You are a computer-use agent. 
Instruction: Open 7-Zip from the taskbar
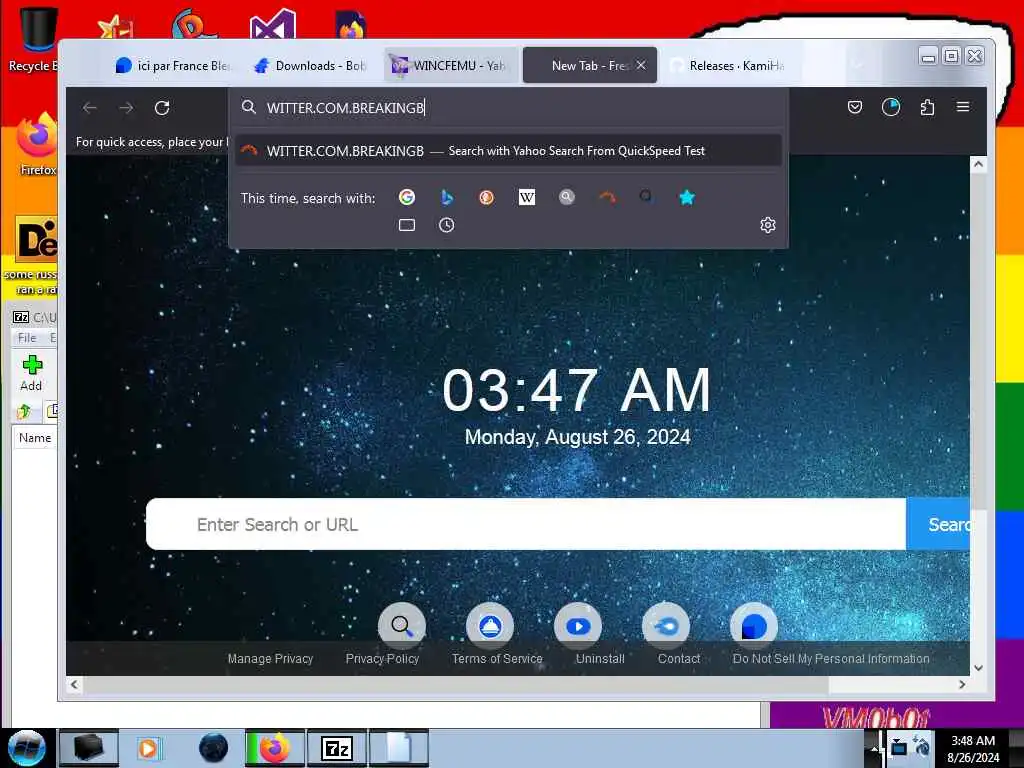click(x=337, y=748)
